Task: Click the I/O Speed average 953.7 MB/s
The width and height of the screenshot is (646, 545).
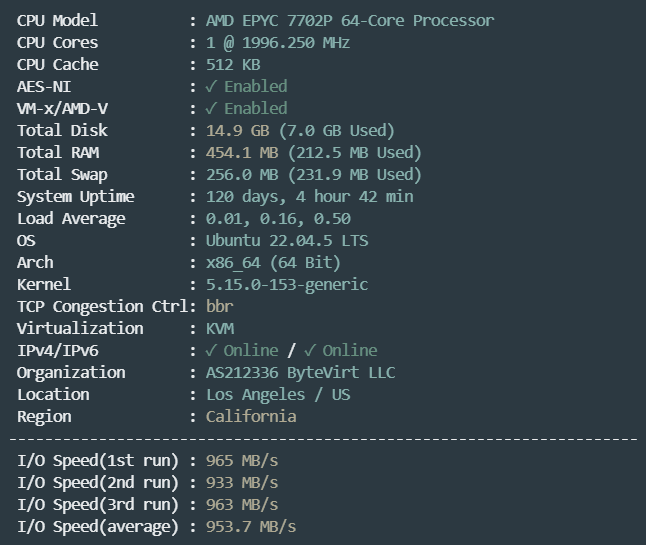Action: [x=251, y=526]
